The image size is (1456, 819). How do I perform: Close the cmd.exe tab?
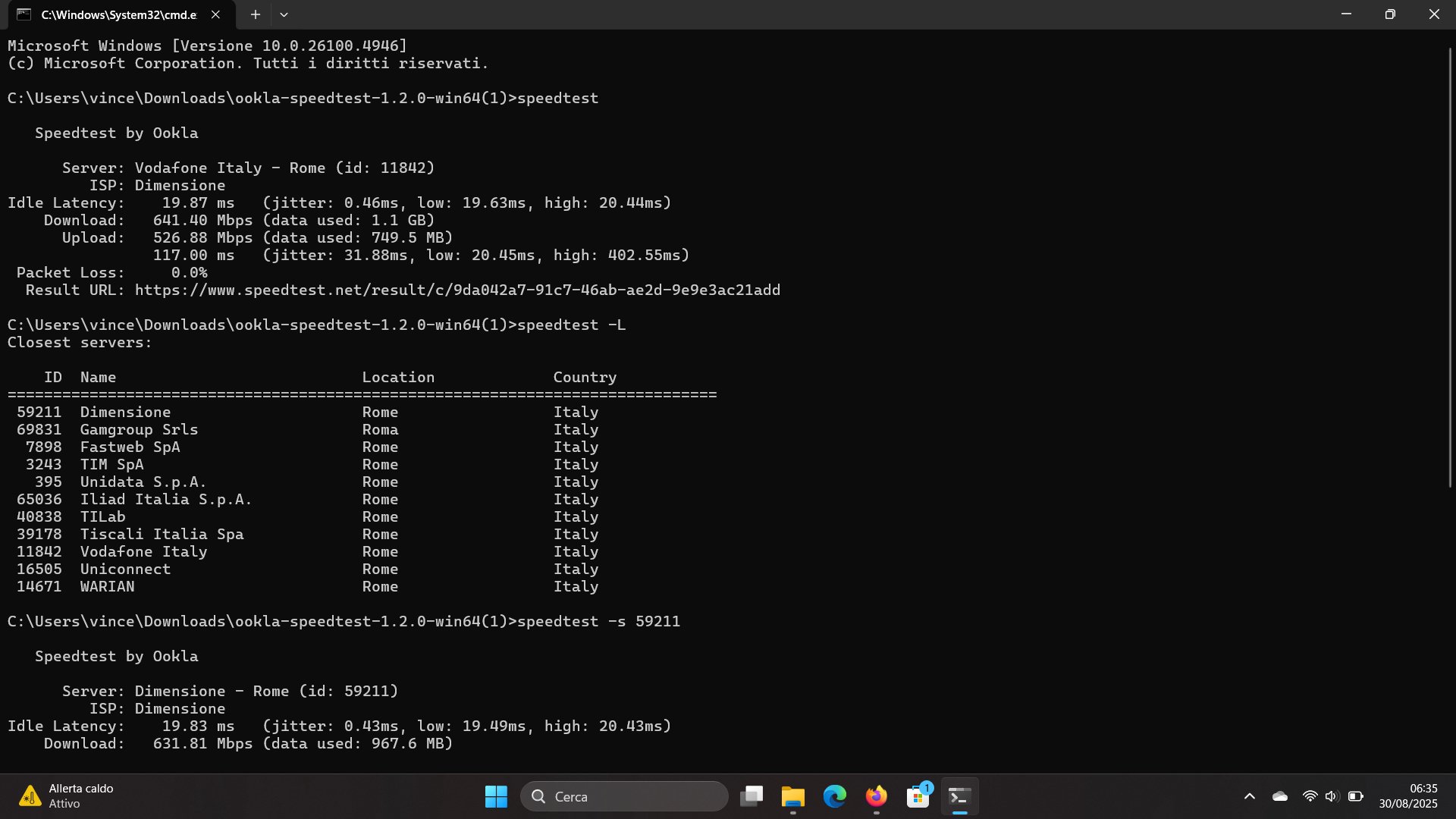coord(215,14)
